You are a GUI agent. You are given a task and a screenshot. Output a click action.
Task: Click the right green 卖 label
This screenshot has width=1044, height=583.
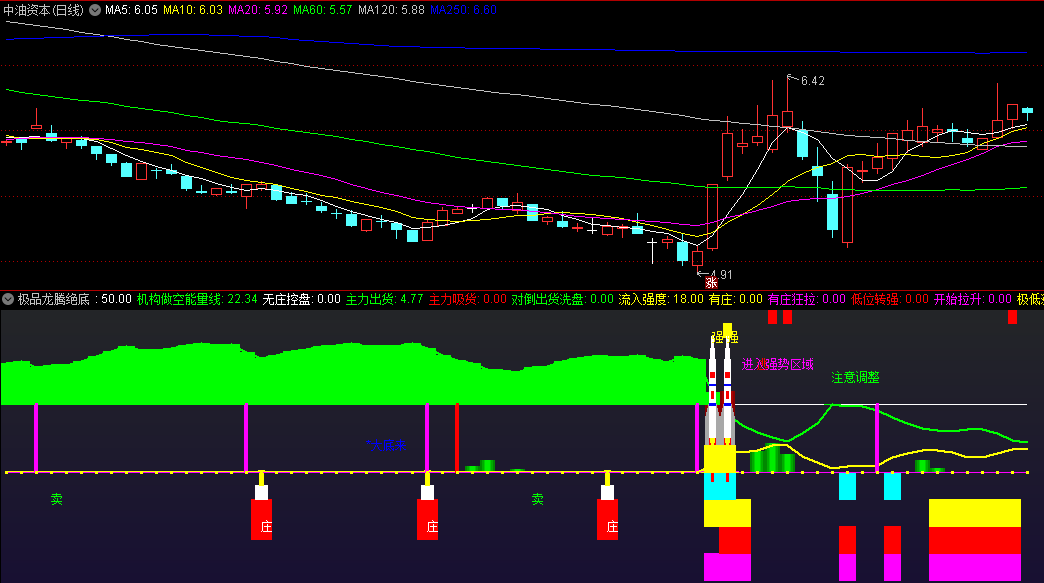(537, 499)
